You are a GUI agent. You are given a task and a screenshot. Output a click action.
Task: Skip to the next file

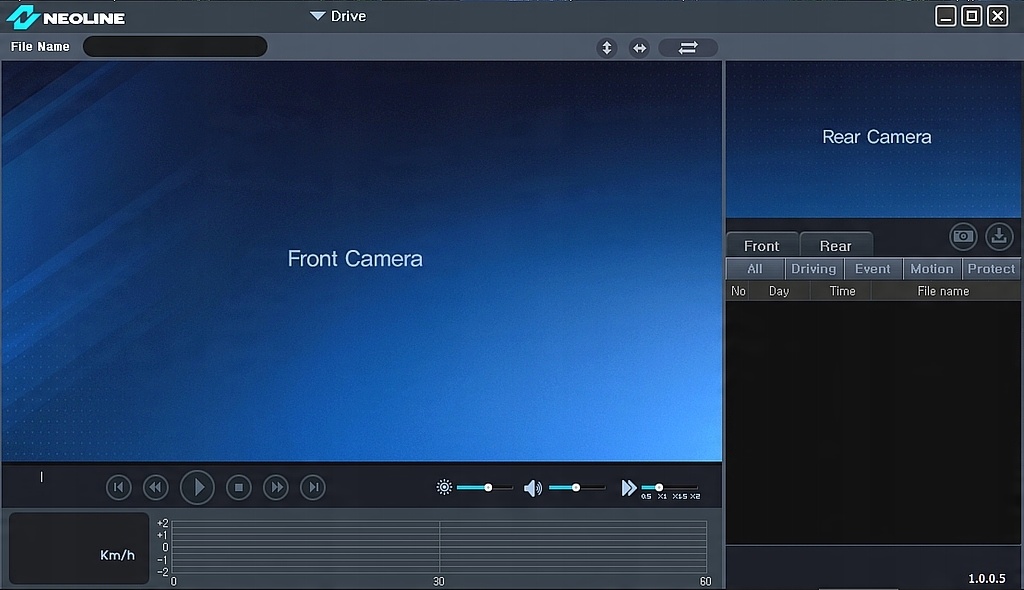313,487
